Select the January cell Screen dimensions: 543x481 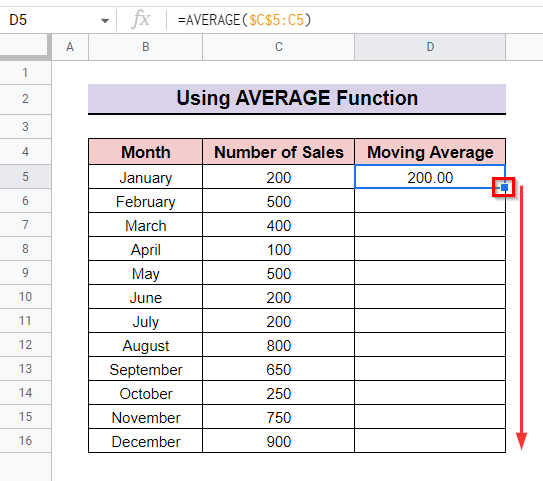tap(145, 177)
